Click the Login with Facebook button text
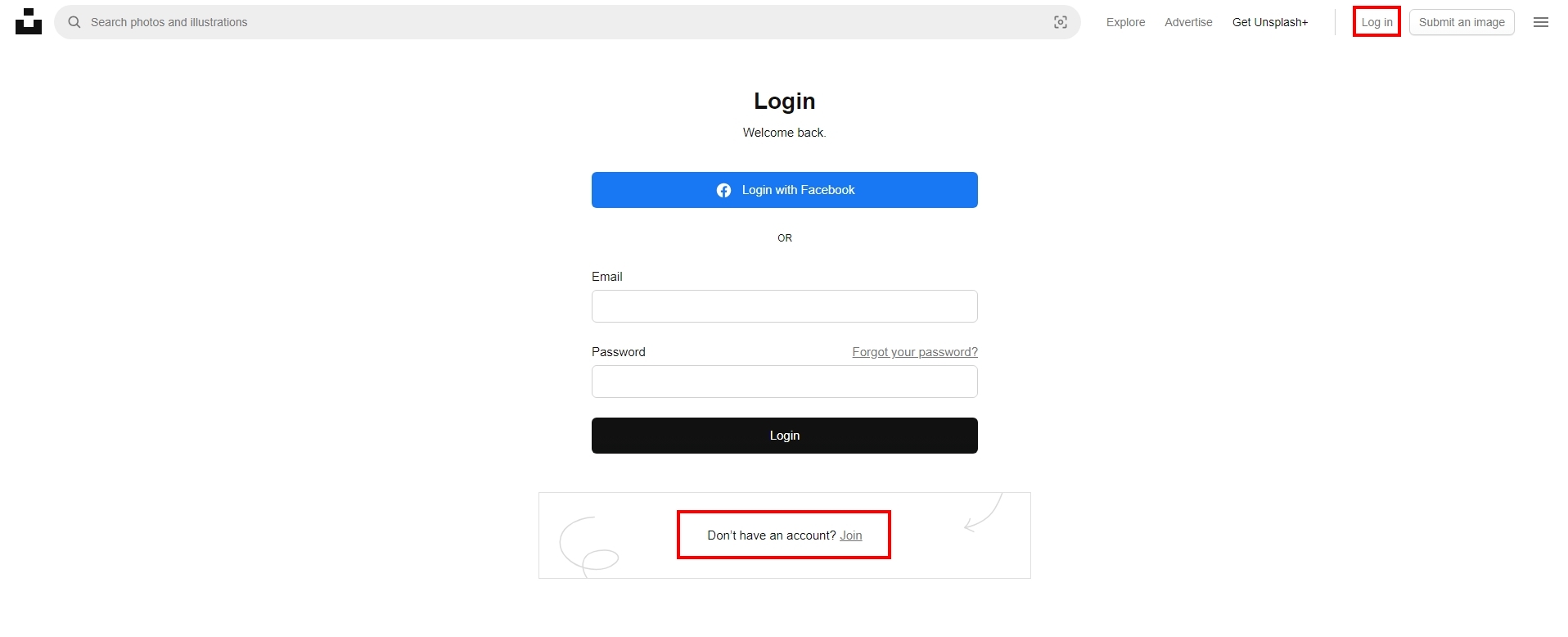Viewport: 1568px width, 637px height. (798, 190)
